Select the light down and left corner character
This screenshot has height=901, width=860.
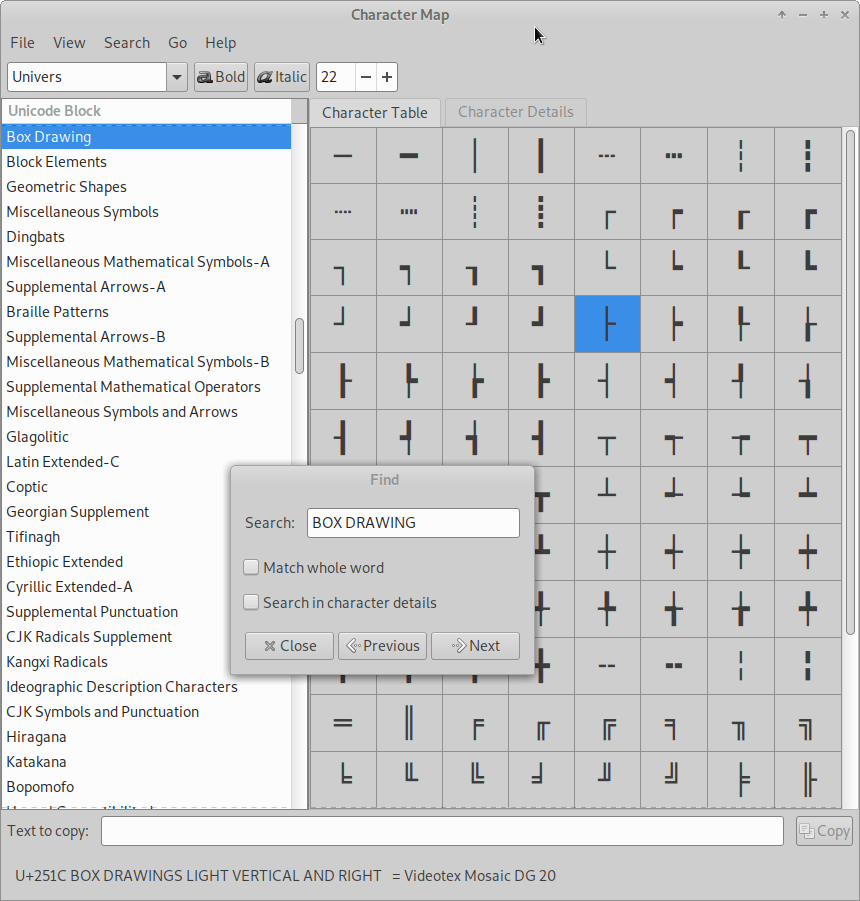pos(343,268)
